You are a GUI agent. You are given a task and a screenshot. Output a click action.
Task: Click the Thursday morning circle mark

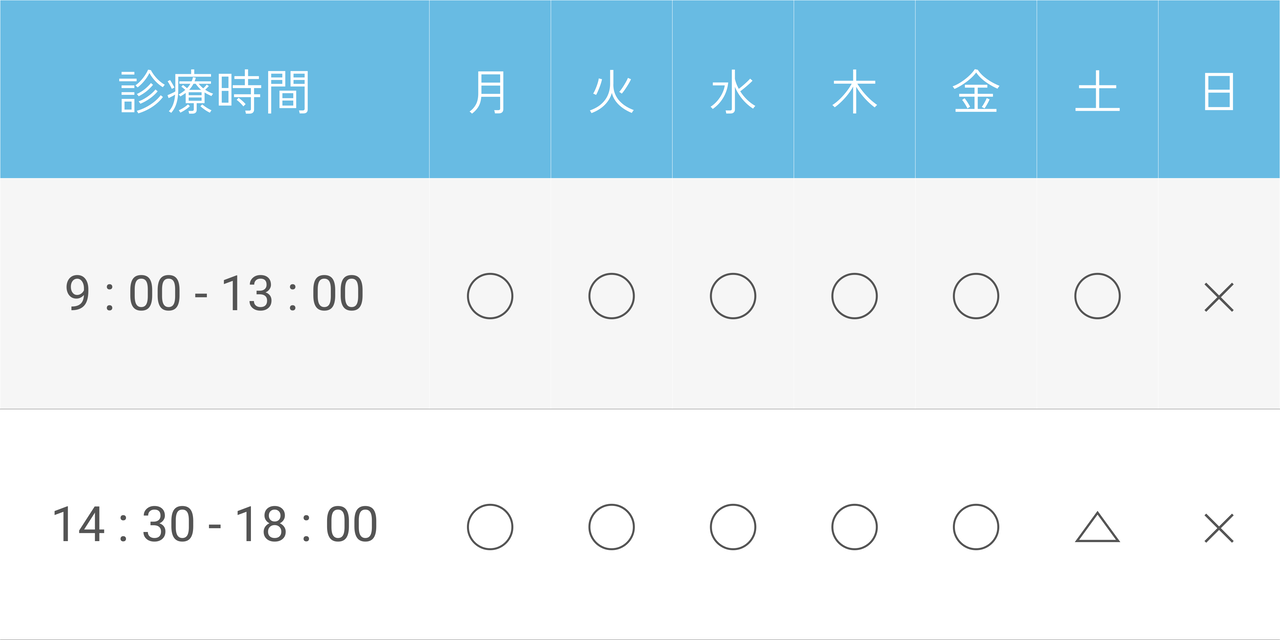coord(854,296)
